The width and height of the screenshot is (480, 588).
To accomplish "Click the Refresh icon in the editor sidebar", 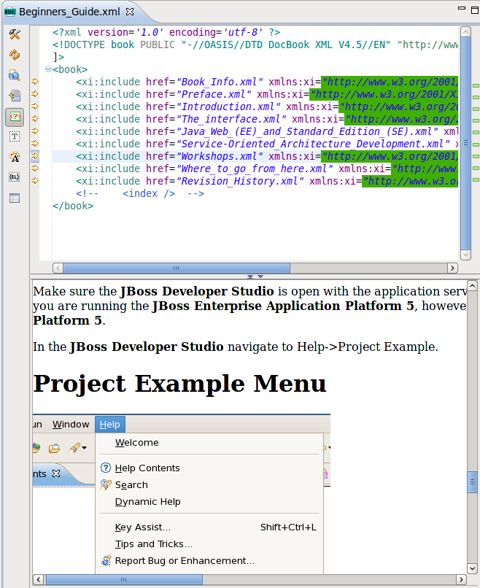I will pyautogui.click(x=15, y=55).
